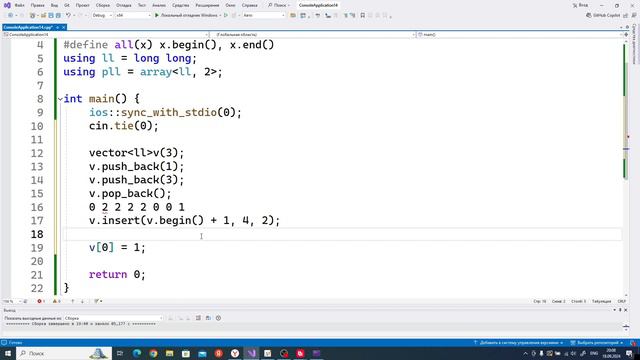640x360 pixels.
Task: Open the Отладка menu
Action: 123,5
